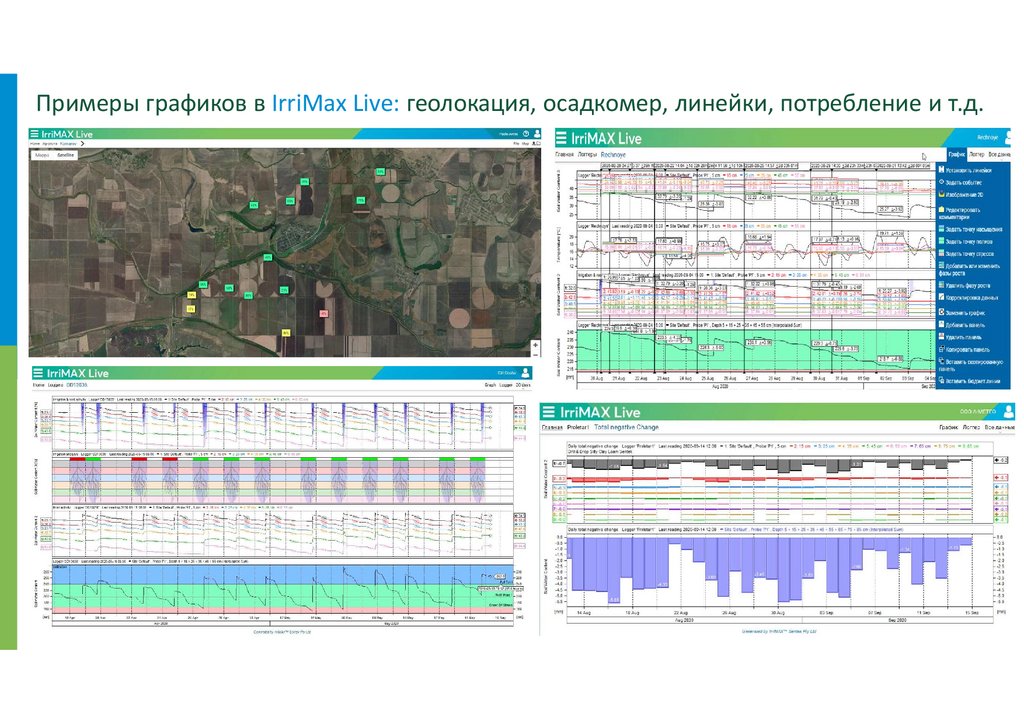Zoom in the map with plus button
The width and height of the screenshot is (1024, 724).
[x=535, y=345]
